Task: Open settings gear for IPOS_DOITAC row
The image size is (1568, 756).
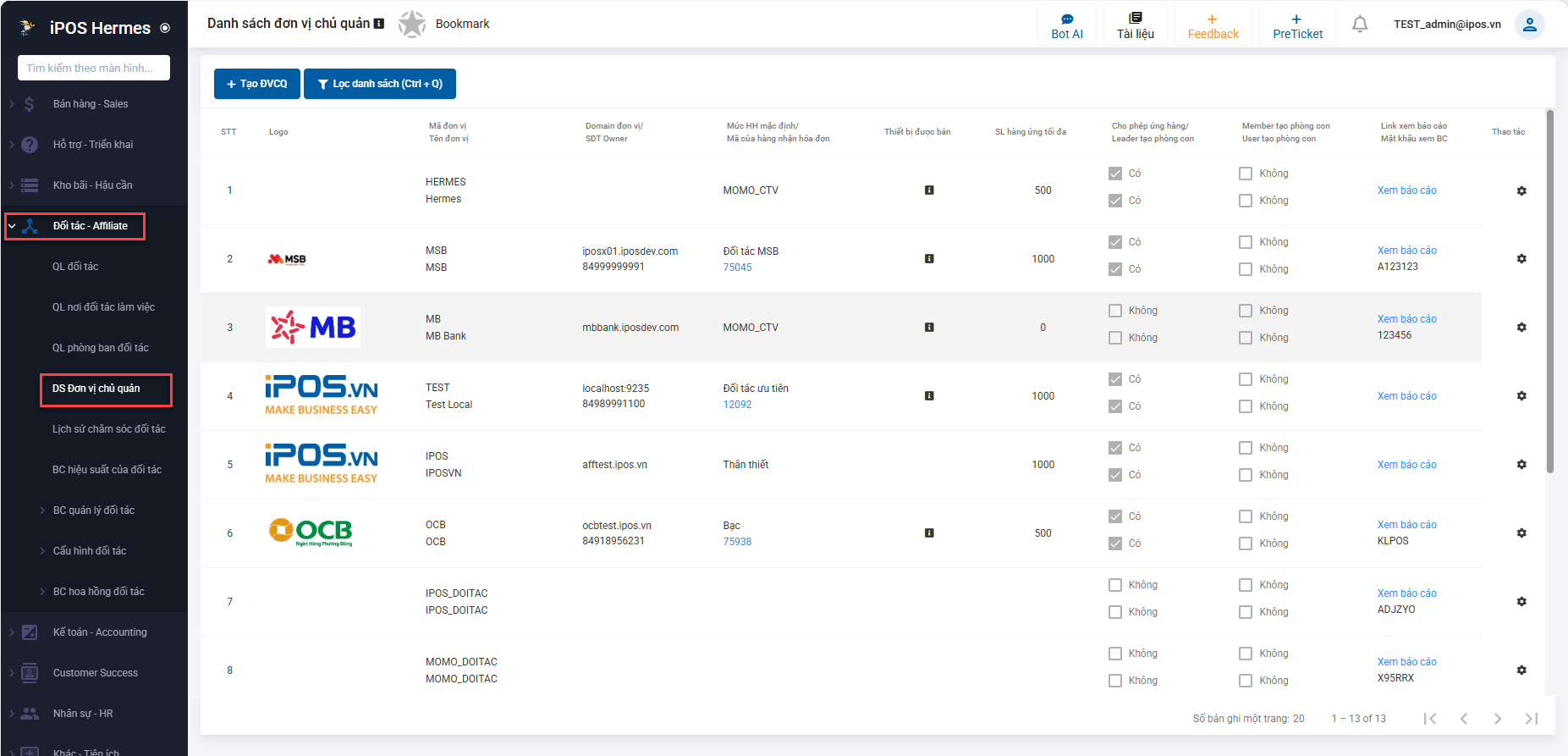Action: 1521,601
